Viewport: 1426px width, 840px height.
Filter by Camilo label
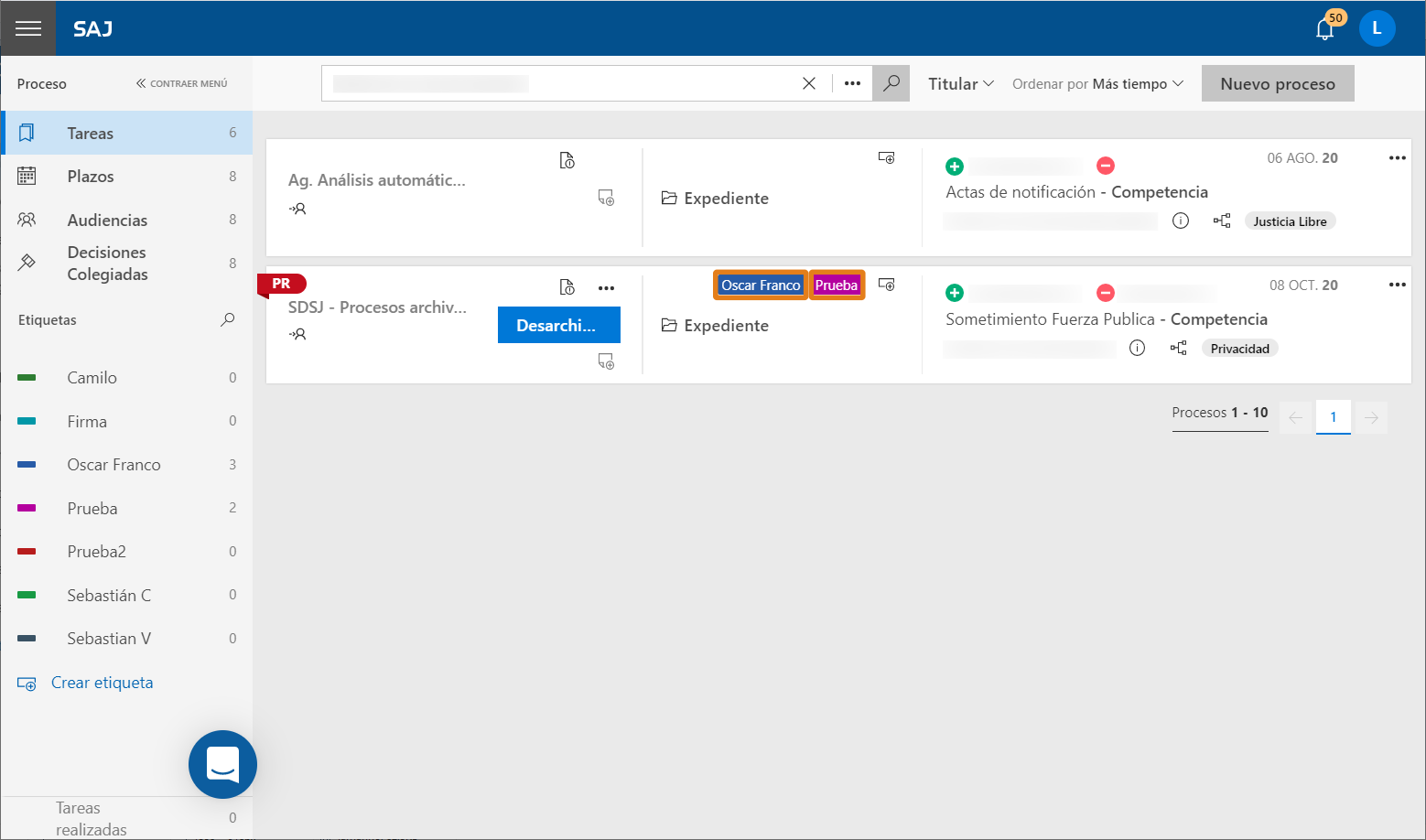coord(126,377)
